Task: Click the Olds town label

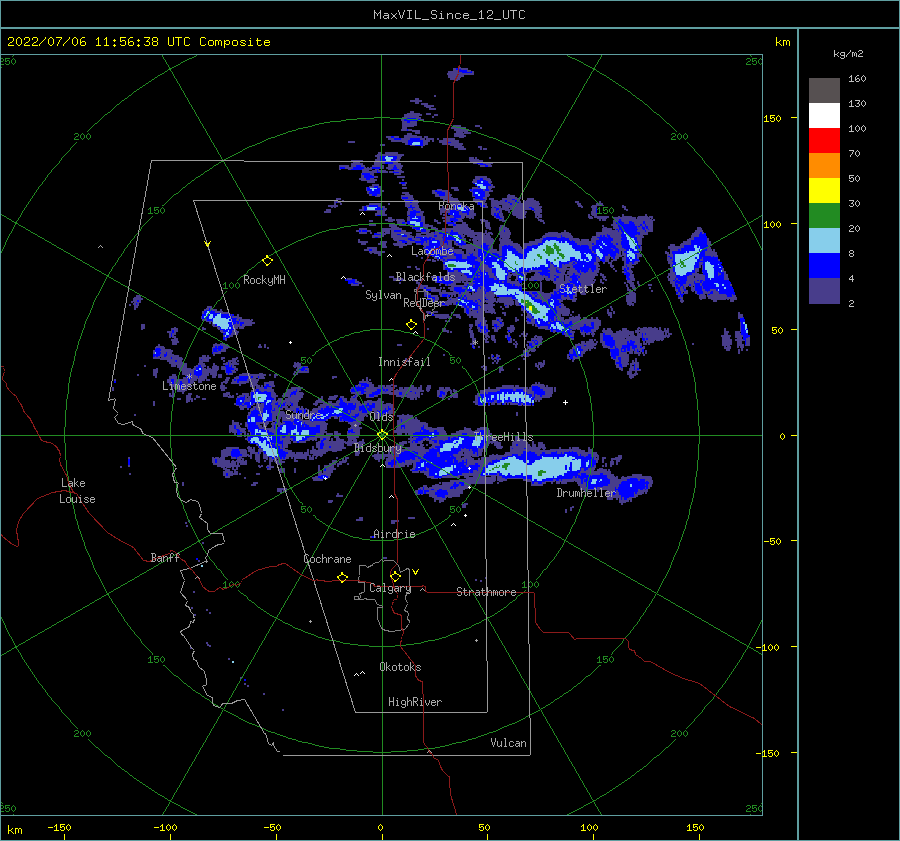Action: coord(381,417)
